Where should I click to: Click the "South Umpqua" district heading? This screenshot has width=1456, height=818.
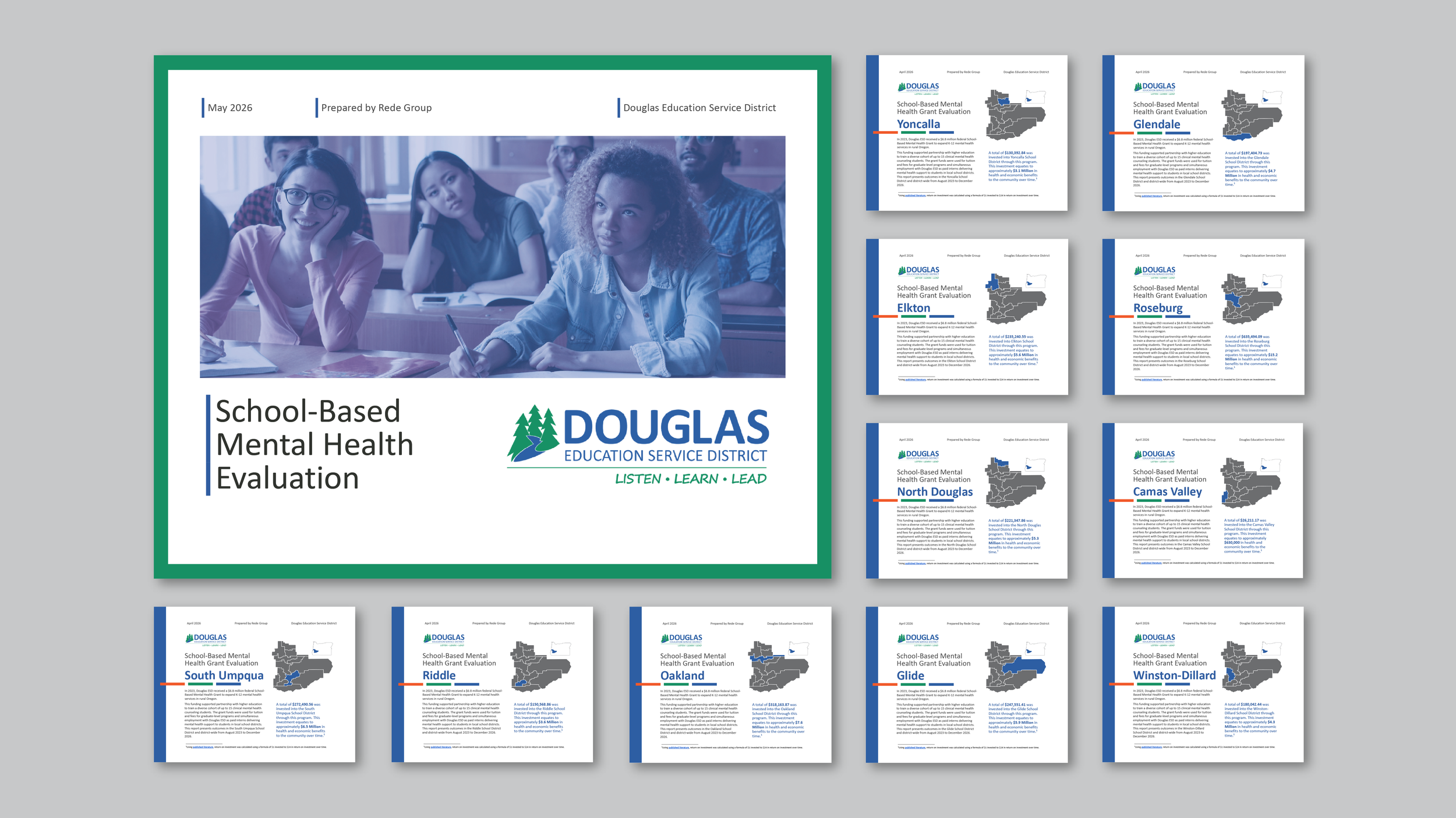(224, 675)
